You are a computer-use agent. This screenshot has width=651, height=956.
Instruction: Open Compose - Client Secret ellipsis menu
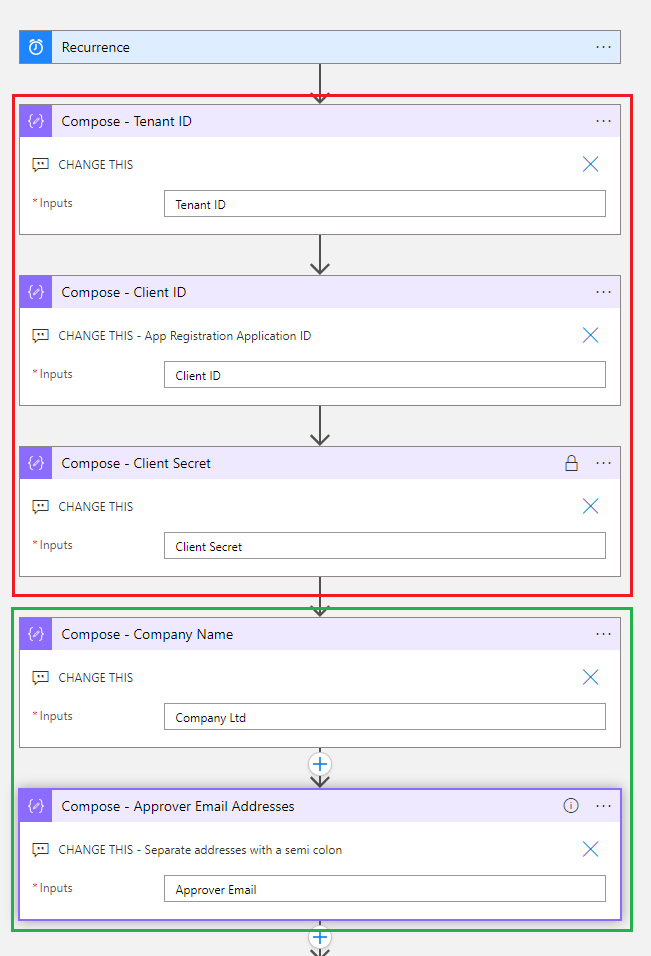point(603,463)
